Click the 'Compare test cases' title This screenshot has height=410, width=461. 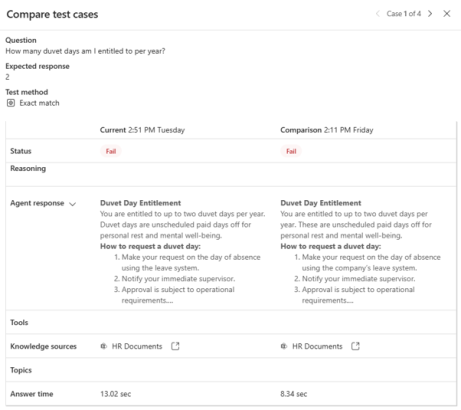52,14
